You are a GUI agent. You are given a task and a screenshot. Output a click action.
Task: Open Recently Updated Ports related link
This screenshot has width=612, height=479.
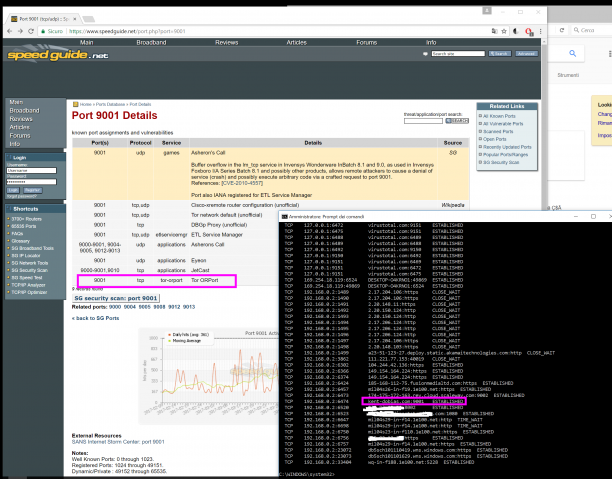tap(507, 147)
